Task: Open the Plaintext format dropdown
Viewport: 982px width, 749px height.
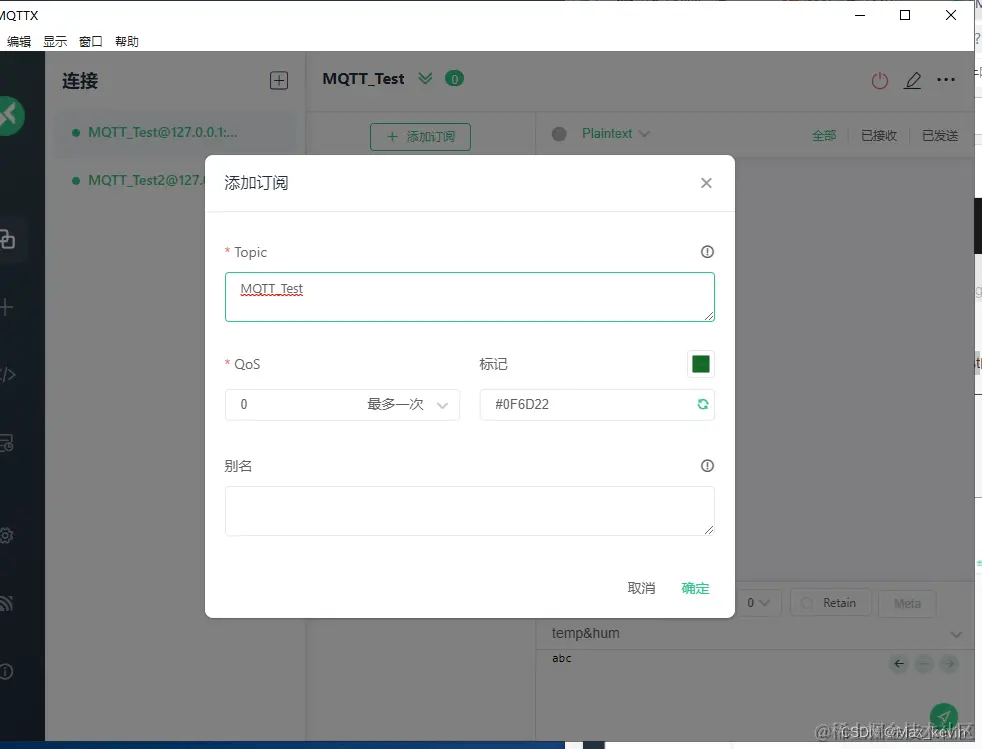Action: pos(616,133)
